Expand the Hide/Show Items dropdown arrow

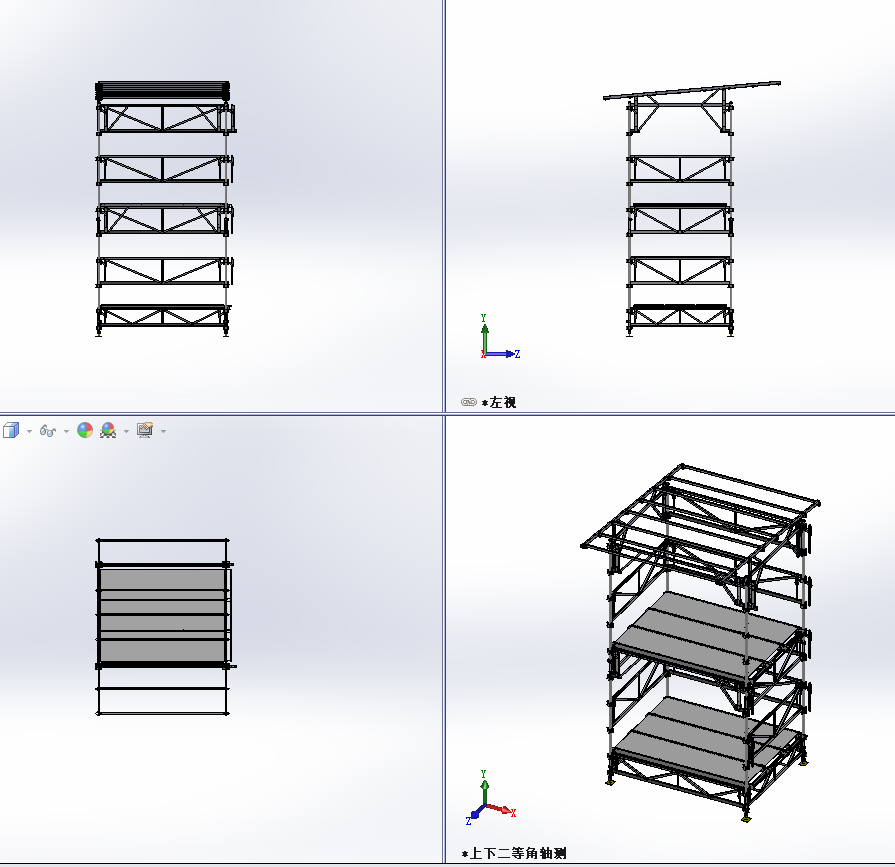point(66,432)
